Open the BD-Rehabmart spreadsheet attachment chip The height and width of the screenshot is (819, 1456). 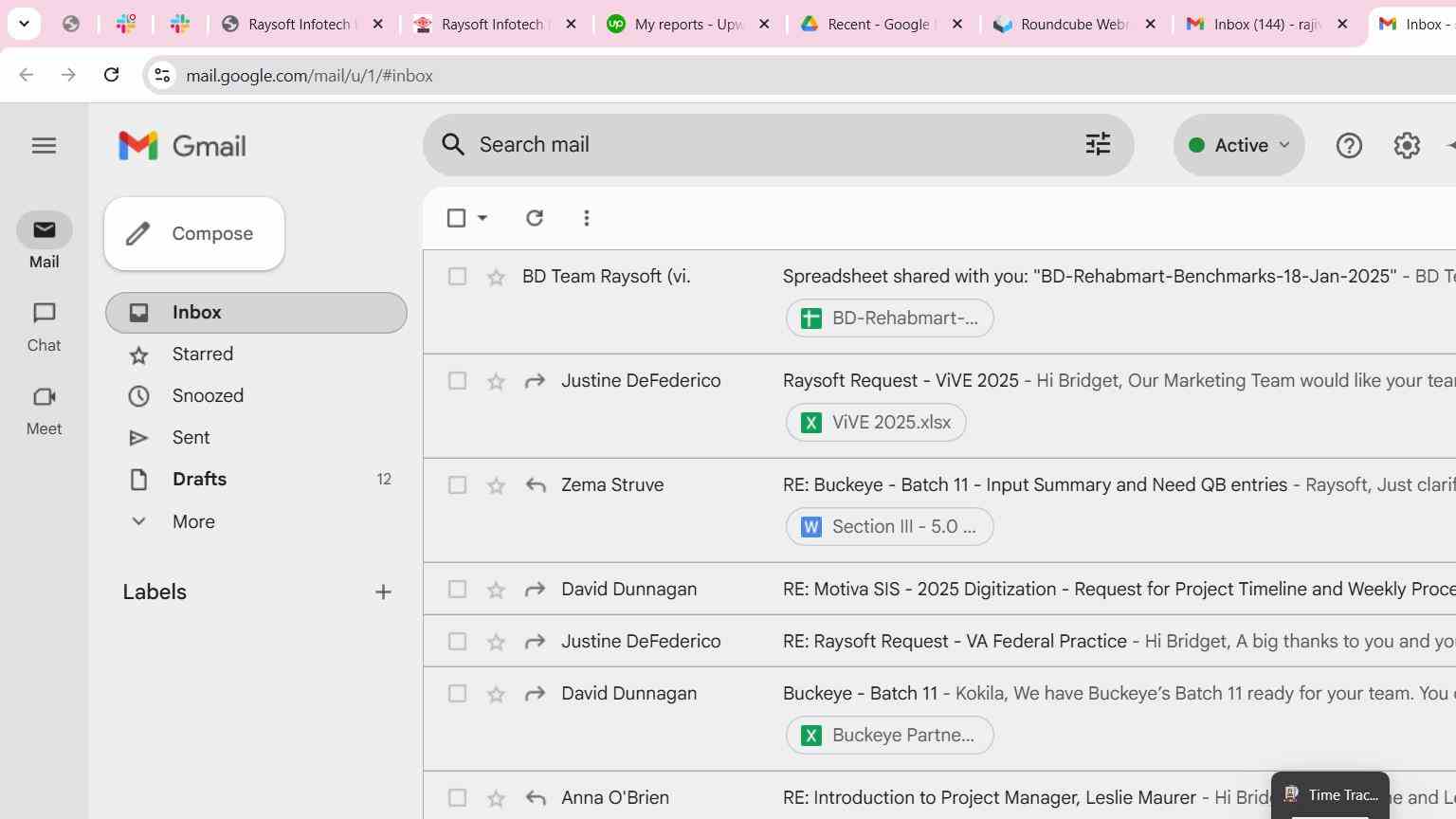click(x=889, y=318)
